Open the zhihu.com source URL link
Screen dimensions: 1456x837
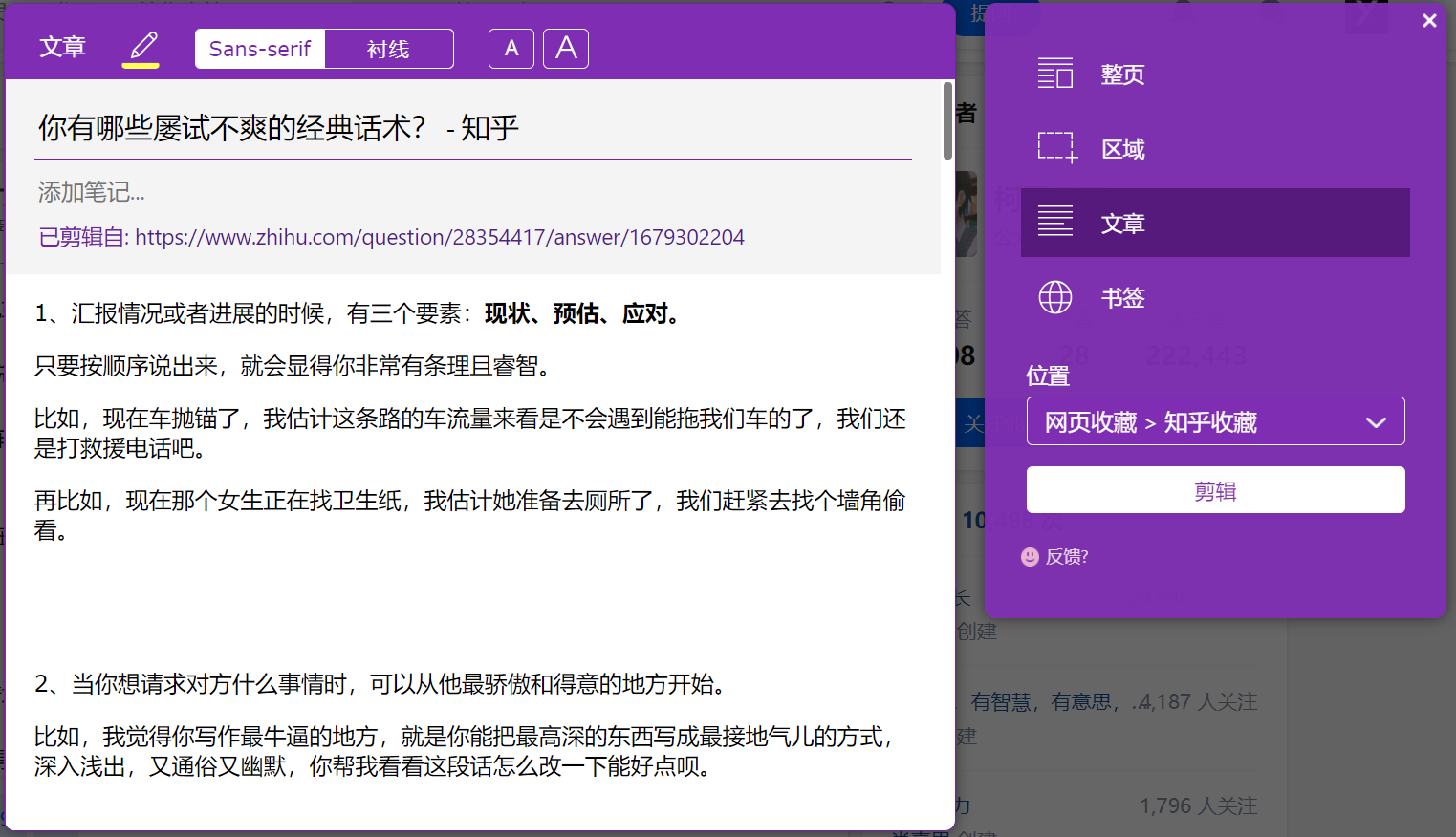pyautogui.click(x=440, y=237)
